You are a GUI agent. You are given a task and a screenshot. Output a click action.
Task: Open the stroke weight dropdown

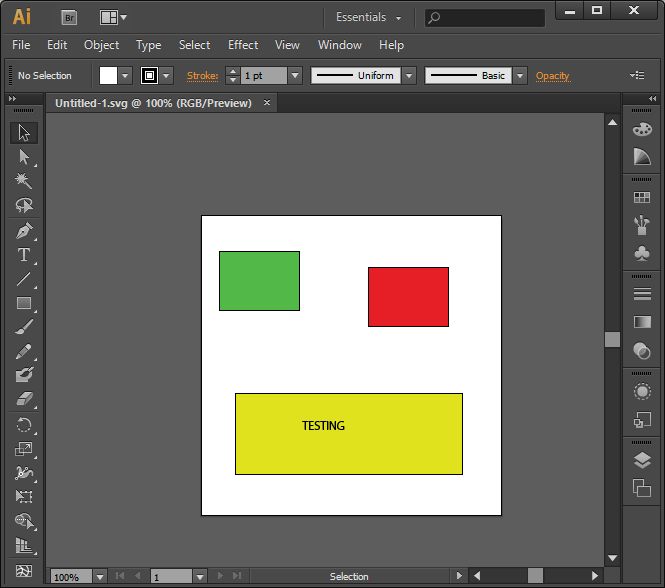(295, 76)
